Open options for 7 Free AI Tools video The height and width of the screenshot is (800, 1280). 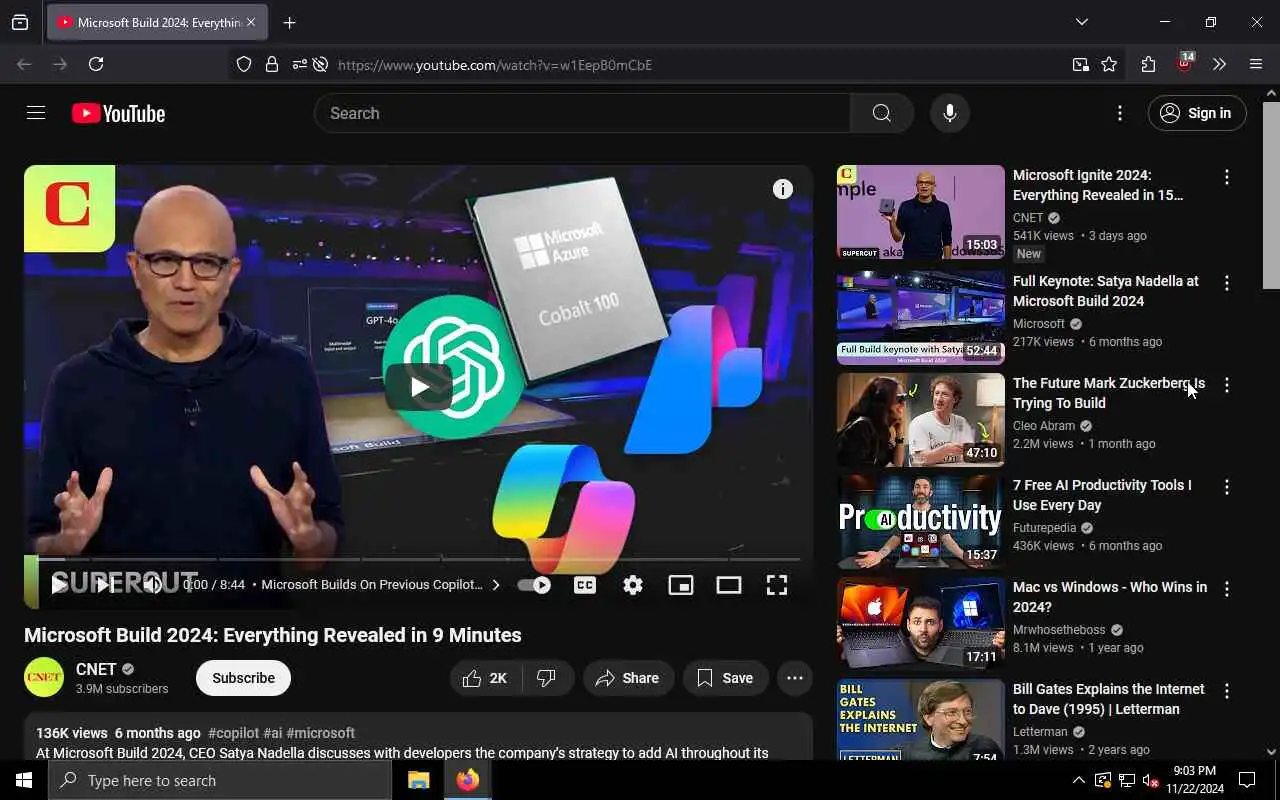(x=1227, y=487)
